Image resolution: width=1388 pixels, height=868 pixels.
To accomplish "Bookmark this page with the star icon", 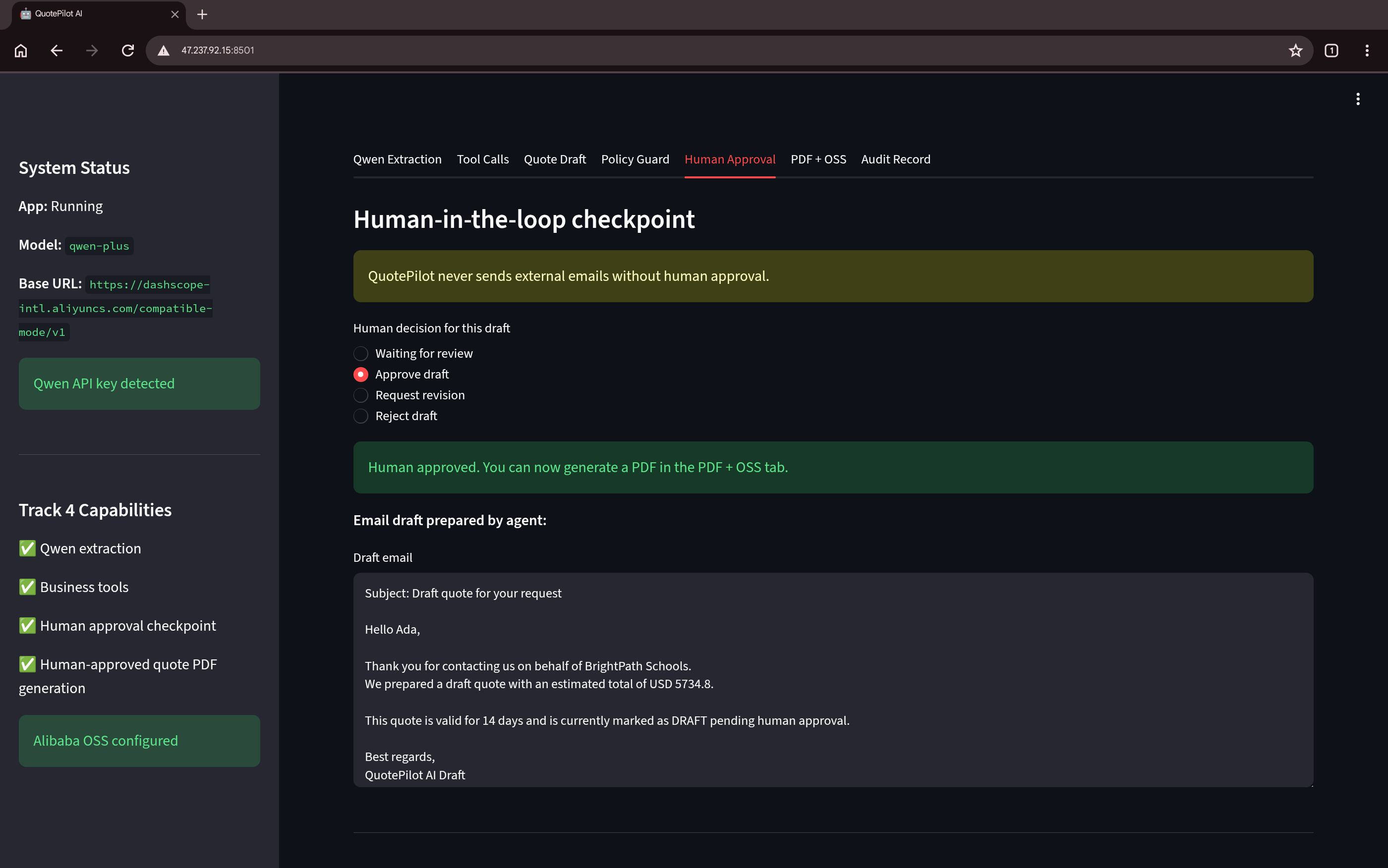I will [x=1295, y=51].
